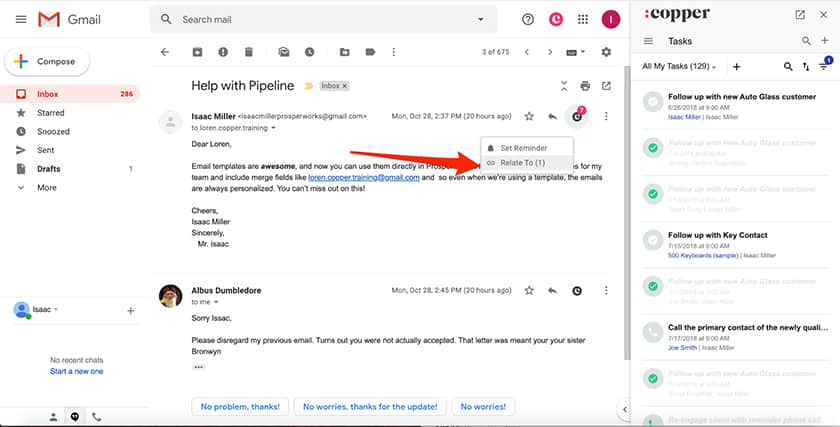Complete 'Call the primary contact' task
840x427 pixels.
(653, 332)
